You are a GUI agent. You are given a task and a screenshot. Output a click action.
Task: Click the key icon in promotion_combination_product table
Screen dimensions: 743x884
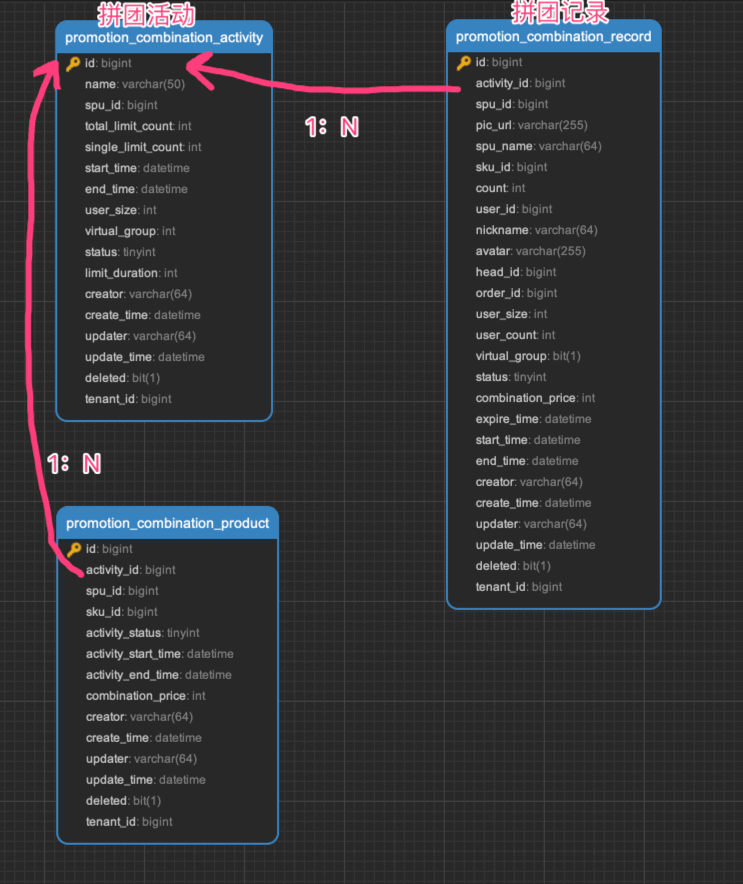click(x=74, y=549)
